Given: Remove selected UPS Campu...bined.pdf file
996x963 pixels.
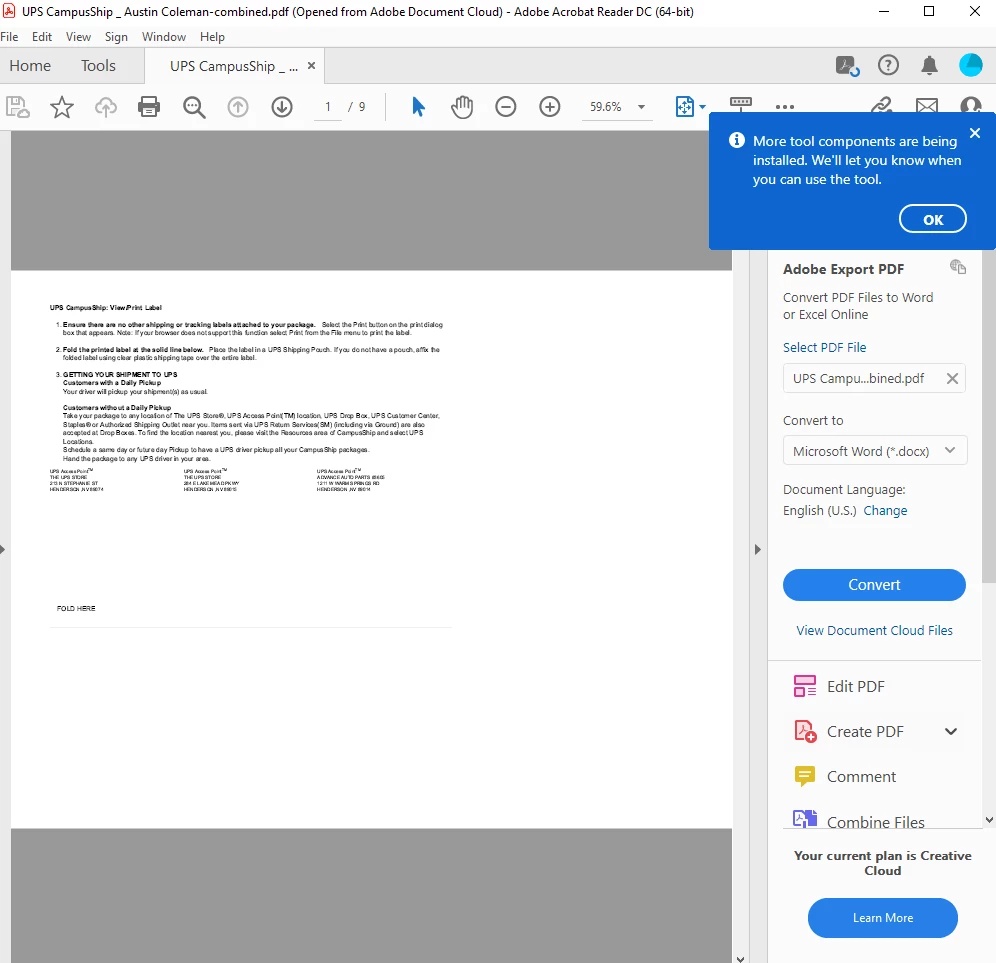Looking at the screenshot, I should [x=952, y=379].
